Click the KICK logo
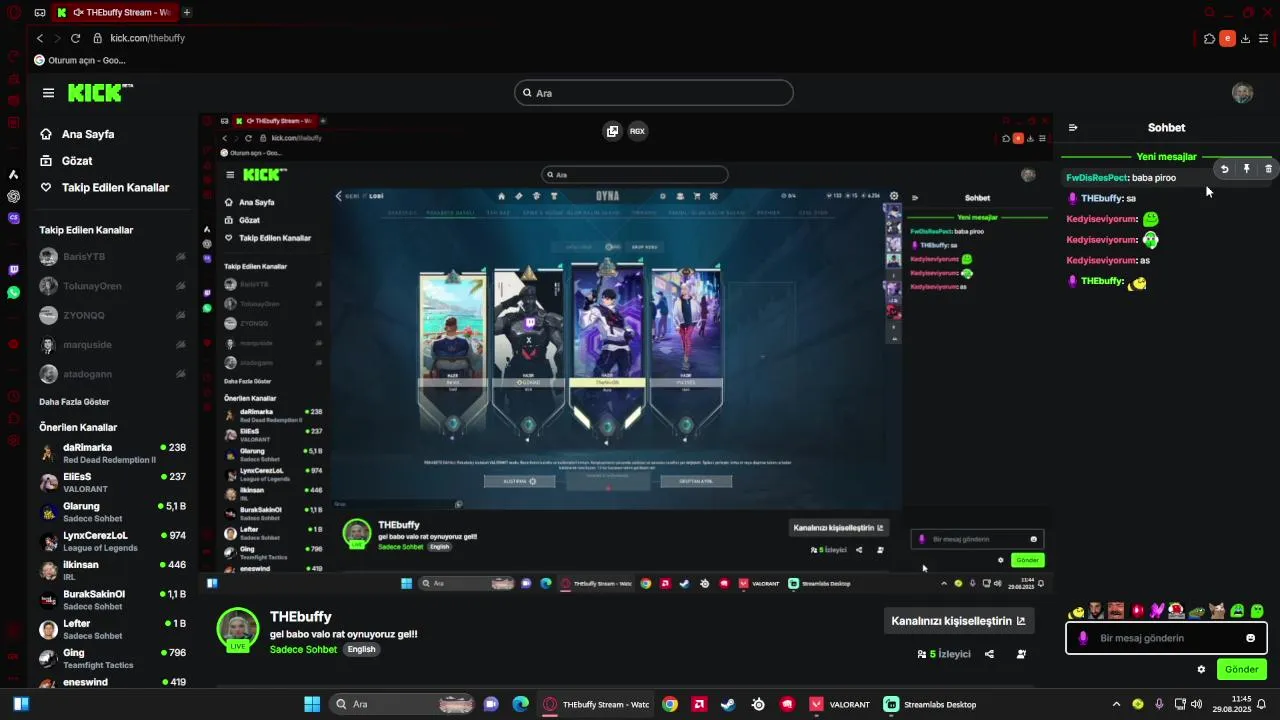This screenshot has height=720, width=1280. [100, 93]
